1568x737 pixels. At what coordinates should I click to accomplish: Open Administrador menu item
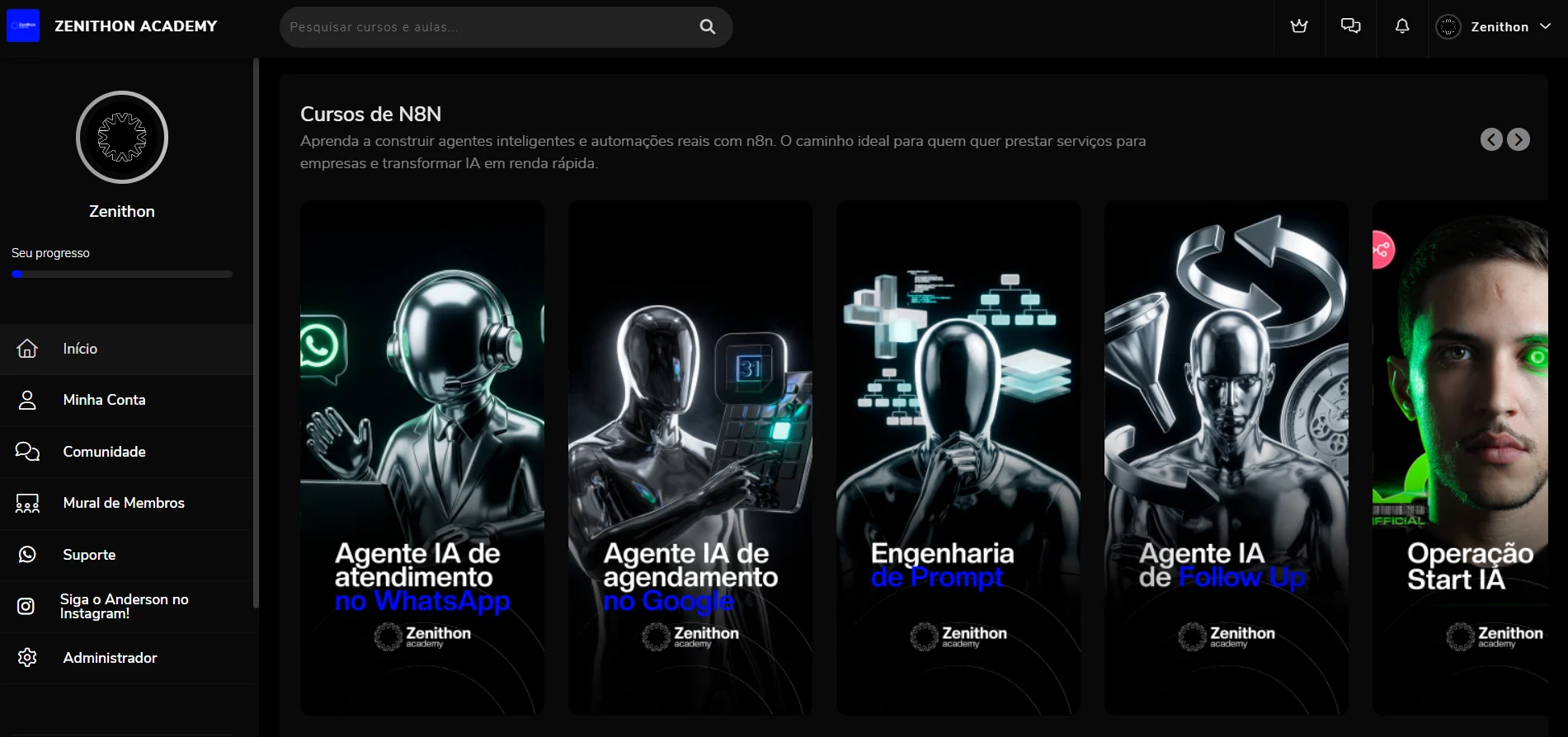point(127,658)
